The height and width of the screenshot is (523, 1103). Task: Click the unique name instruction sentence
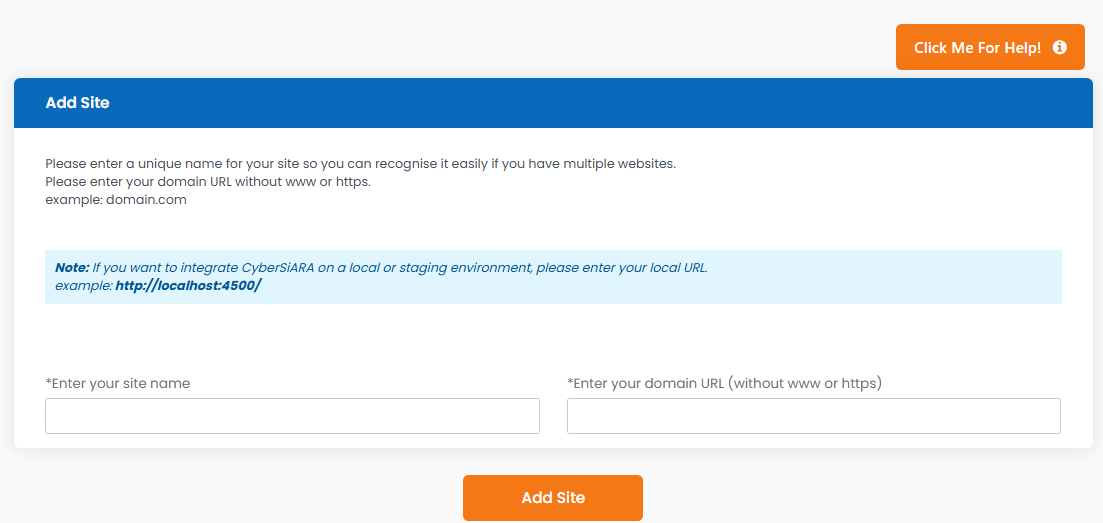[x=360, y=164]
